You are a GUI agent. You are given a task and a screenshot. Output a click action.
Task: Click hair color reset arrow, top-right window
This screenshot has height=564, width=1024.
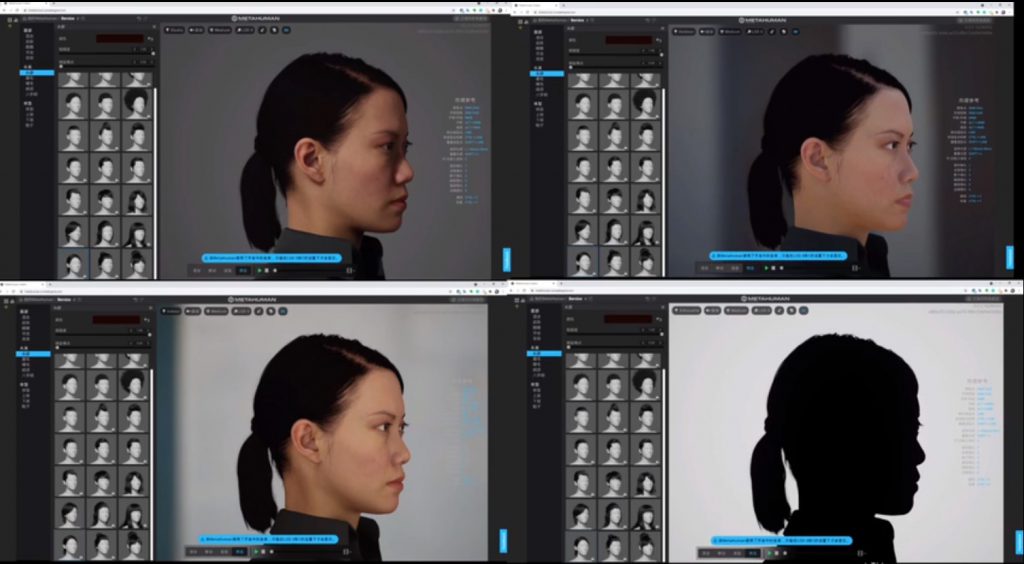(659, 40)
